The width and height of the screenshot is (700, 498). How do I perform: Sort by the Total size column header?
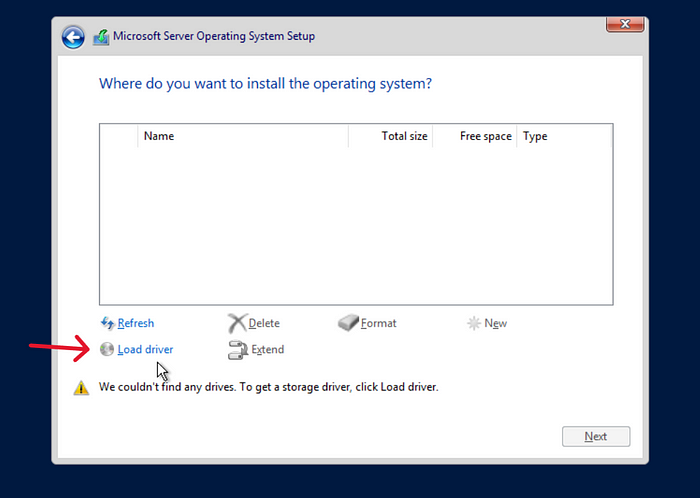click(391, 136)
